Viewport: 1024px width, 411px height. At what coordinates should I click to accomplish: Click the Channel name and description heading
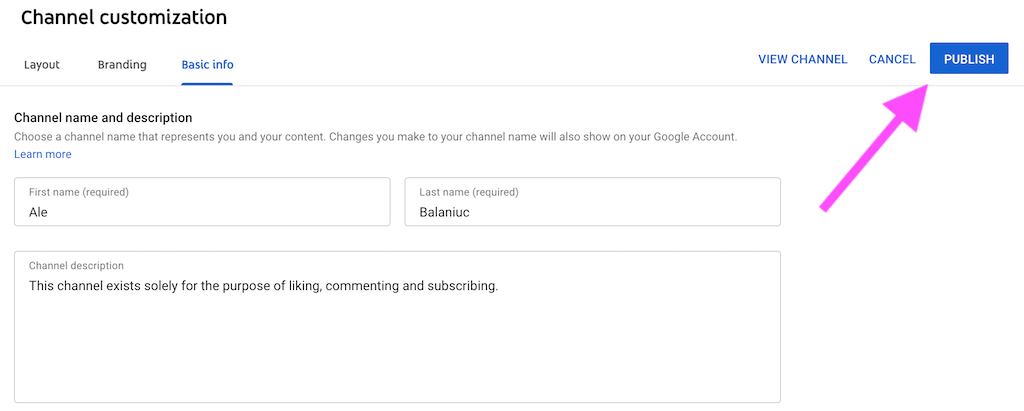pos(103,118)
